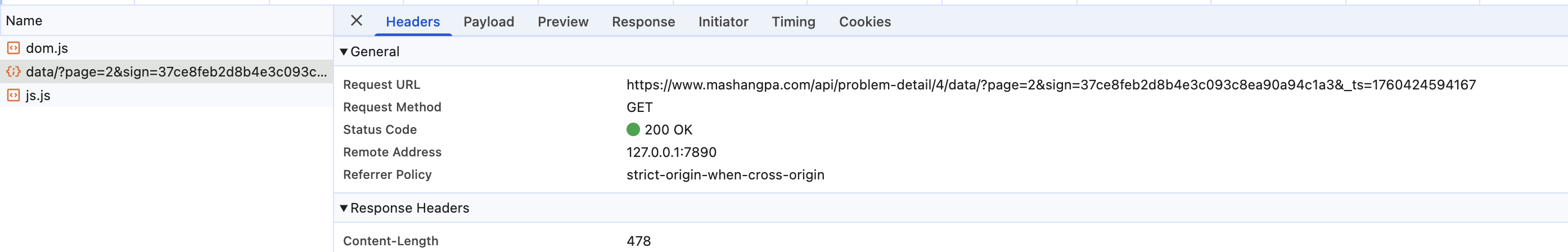Image resolution: width=1568 pixels, height=252 pixels.
Task: Click the dom.js script file icon
Action: pyautogui.click(x=13, y=48)
